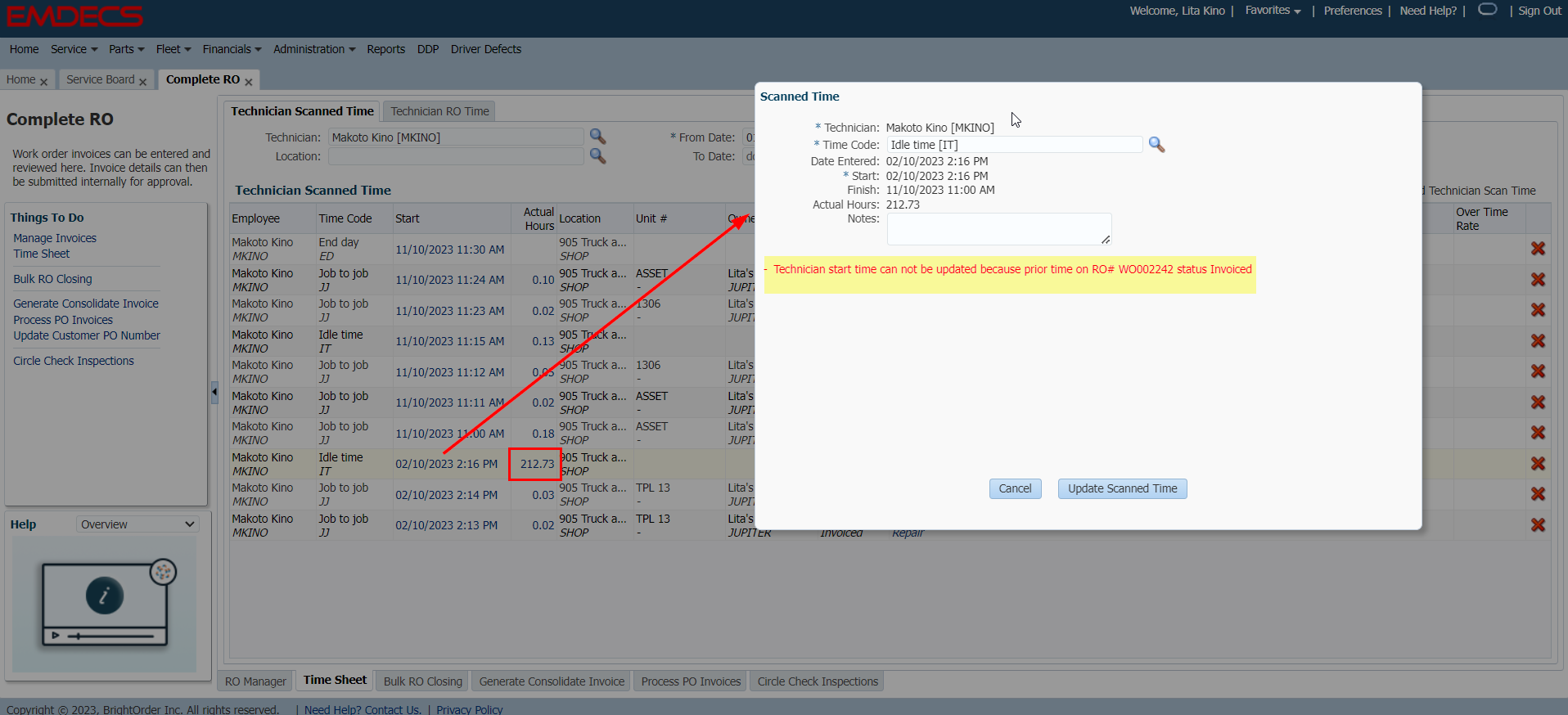Image resolution: width=1568 pixels, height=715 pixels.
Task: Click the chat bubble icon in header
Action: [1488, 9]
